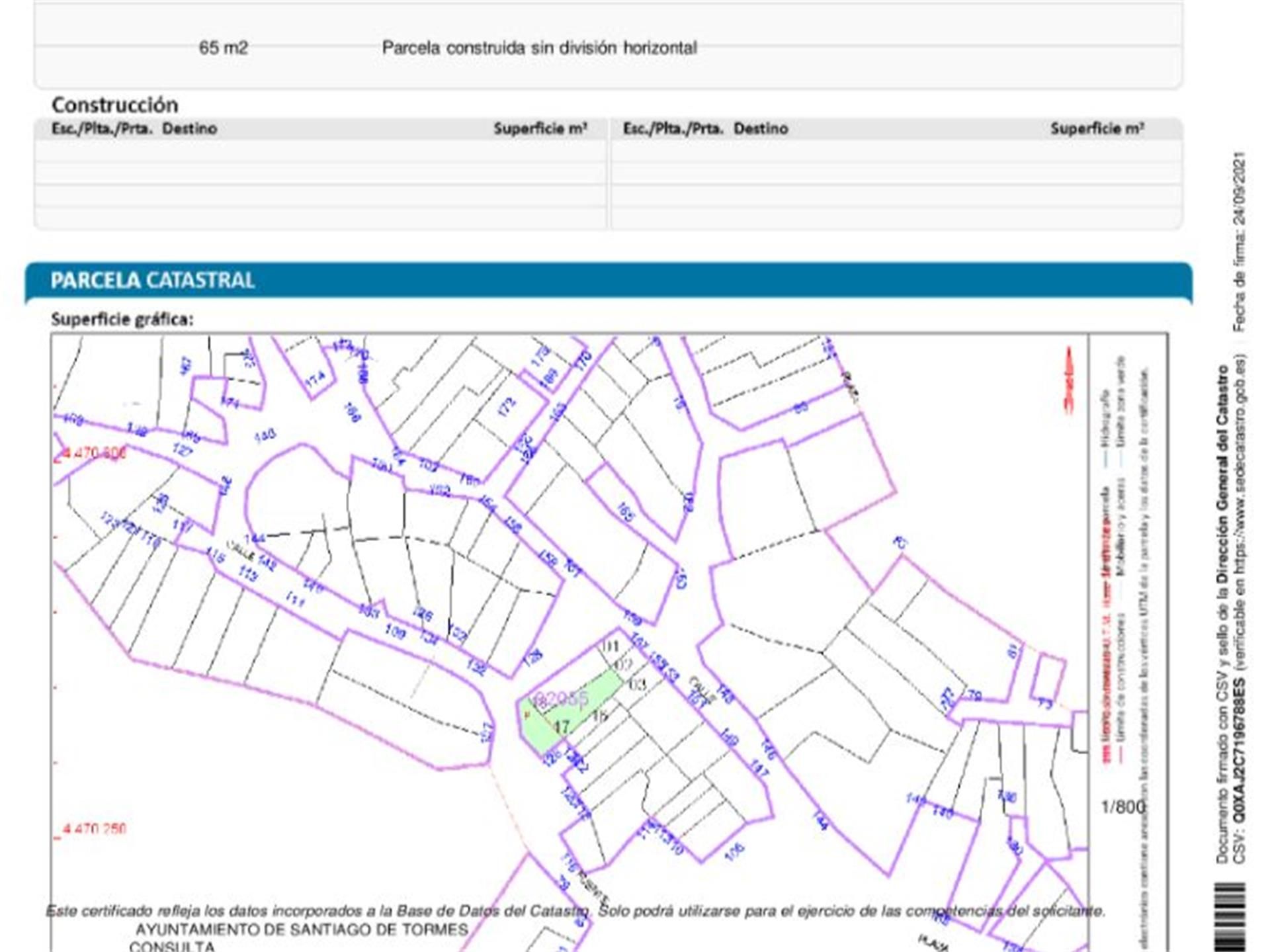Click the 'Este certificado refleja los datos' disclaimer
Screen dimensions: 1270x952
click(x=575, y=911)
